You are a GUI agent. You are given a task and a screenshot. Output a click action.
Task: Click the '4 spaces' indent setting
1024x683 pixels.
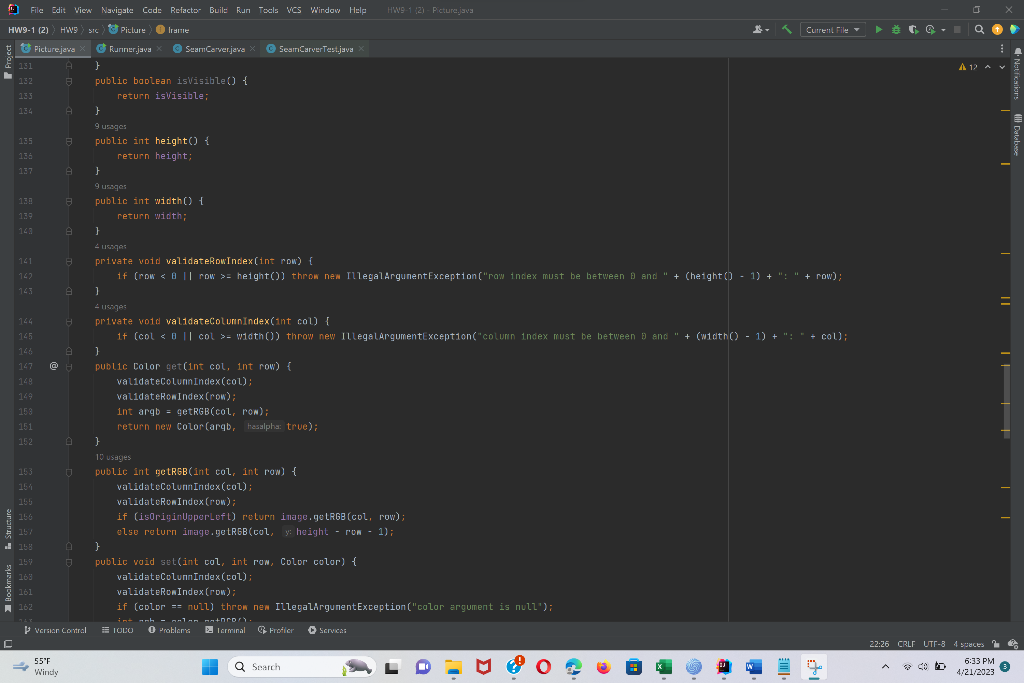968,644
